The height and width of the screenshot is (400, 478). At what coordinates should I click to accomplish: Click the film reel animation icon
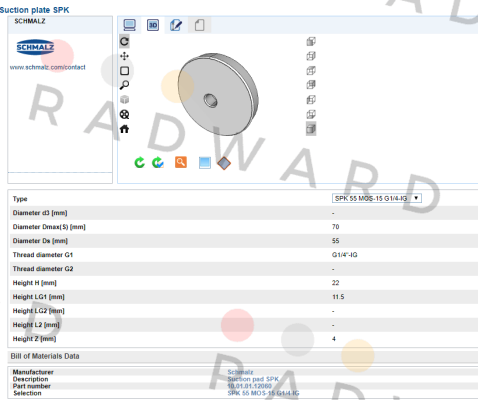coord(124,114)
